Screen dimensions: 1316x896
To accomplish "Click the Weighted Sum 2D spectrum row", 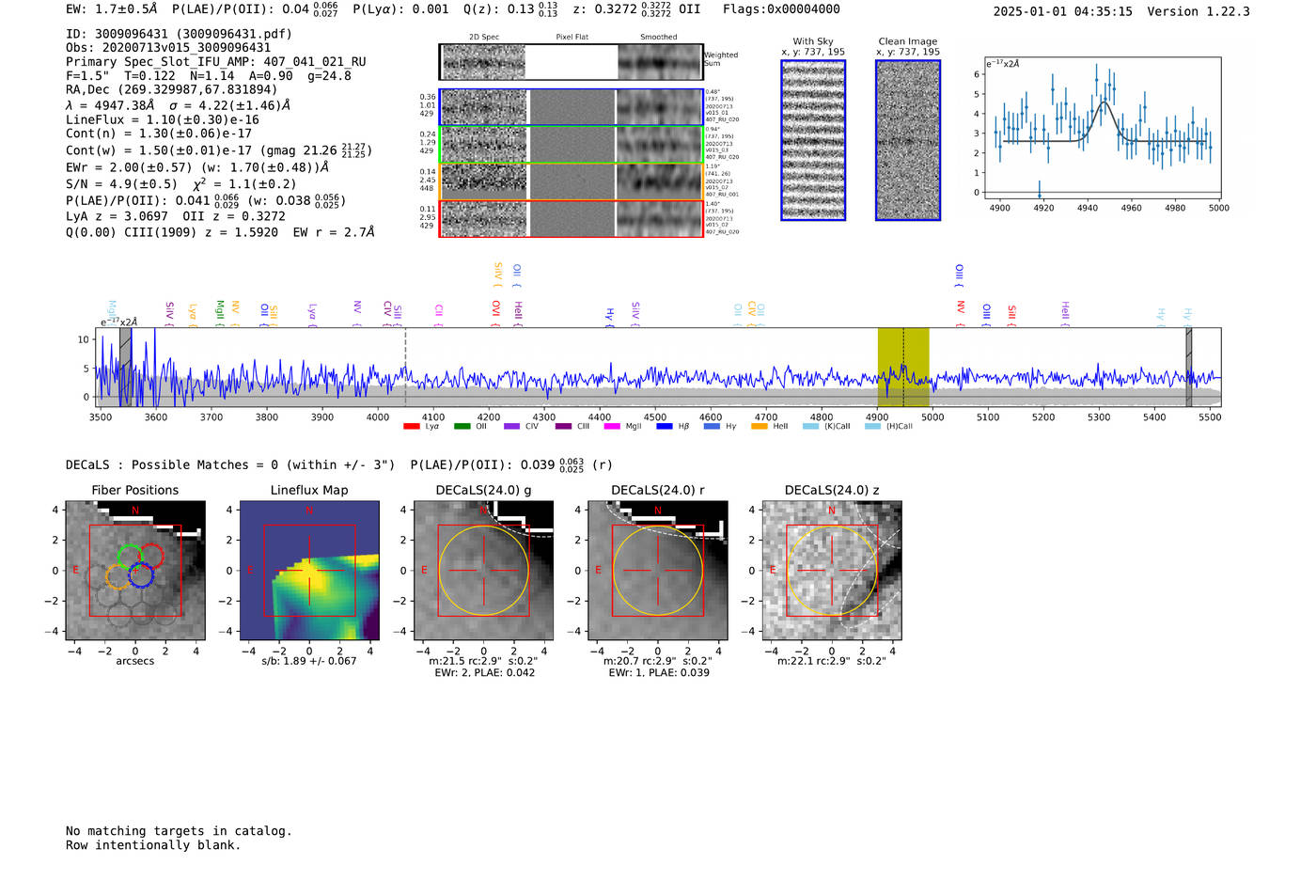I will 571,62.
